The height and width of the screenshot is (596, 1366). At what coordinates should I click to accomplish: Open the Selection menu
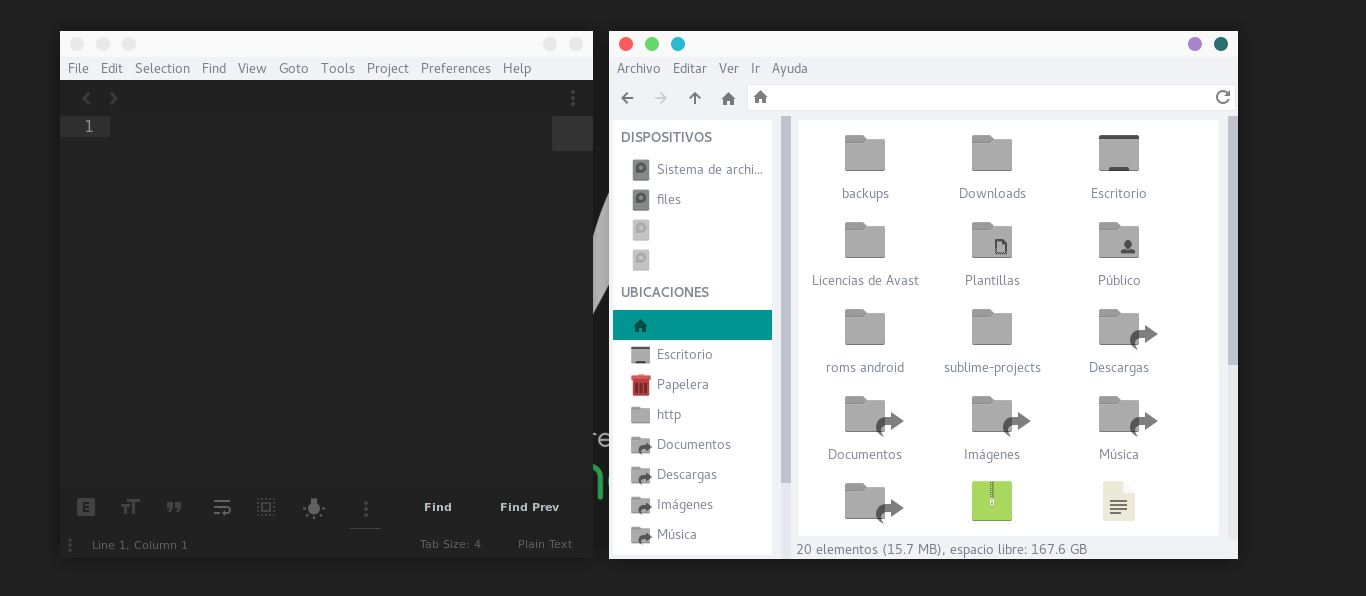click(x=162, y=68)
